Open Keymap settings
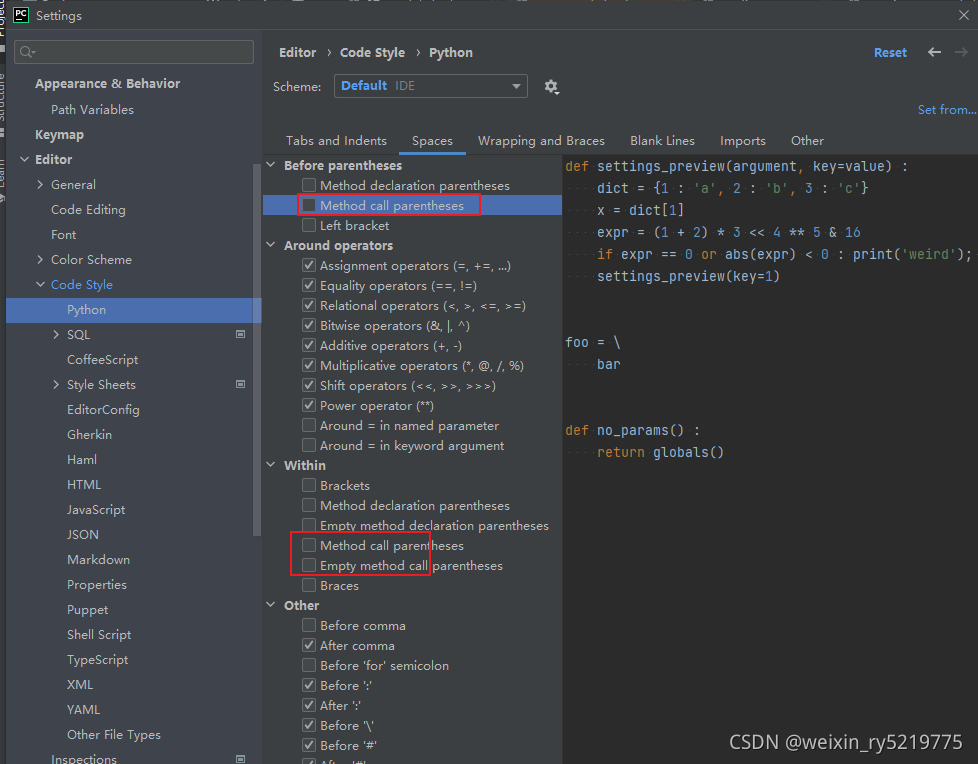The image size is (978, 764). tap(59, 135)
